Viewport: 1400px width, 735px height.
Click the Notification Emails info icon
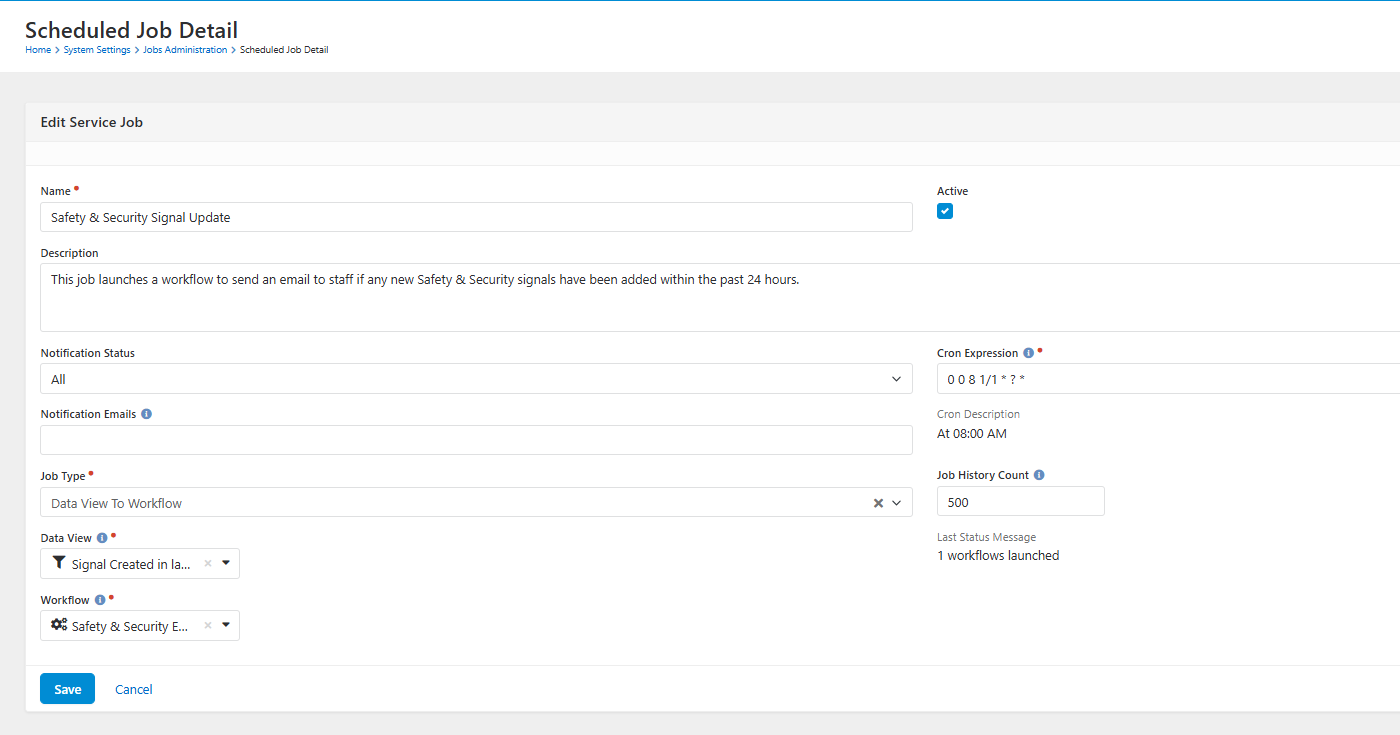[147, 414]
